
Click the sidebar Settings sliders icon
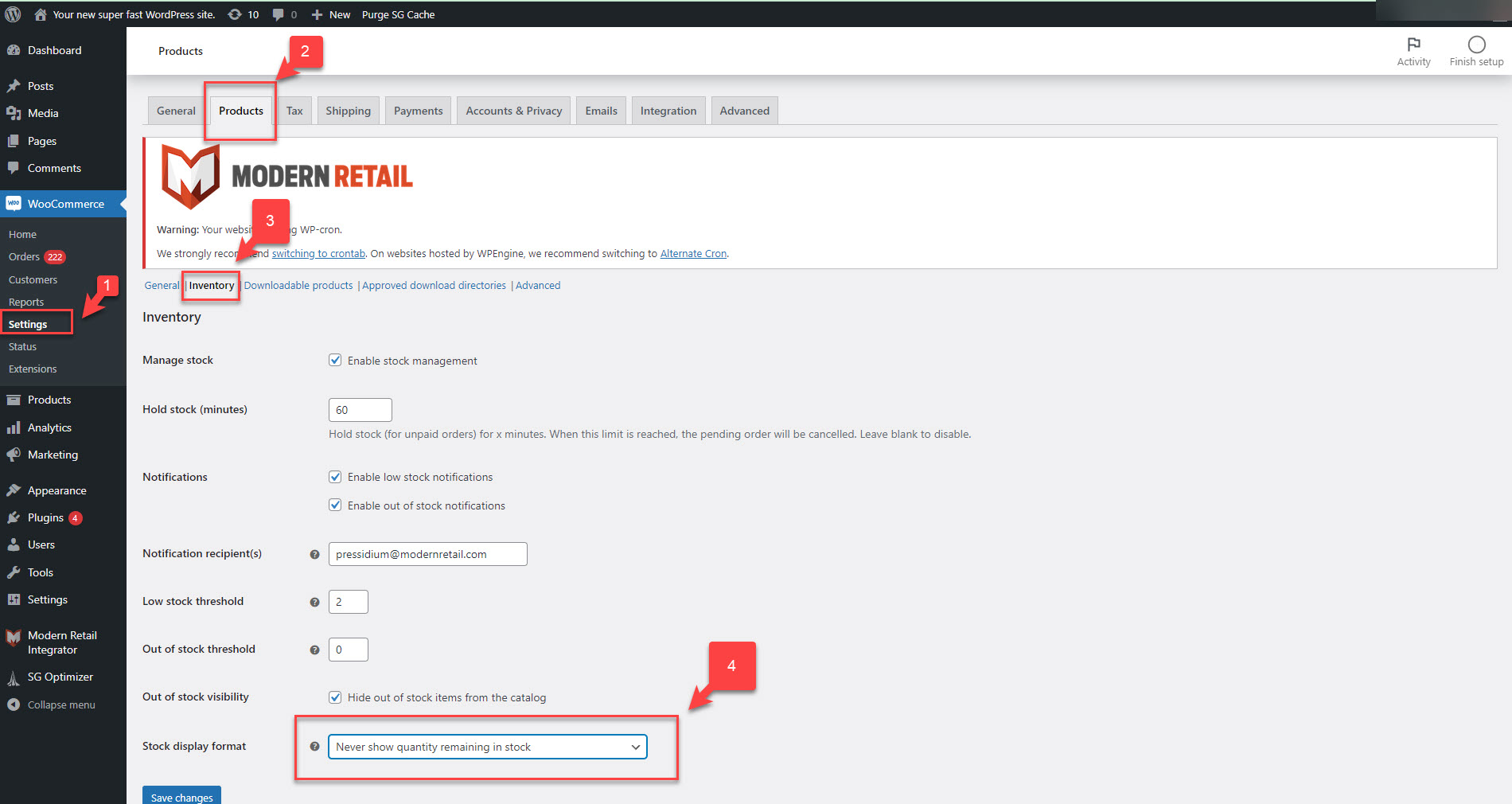pyautogui.click(x=14, y=599)
